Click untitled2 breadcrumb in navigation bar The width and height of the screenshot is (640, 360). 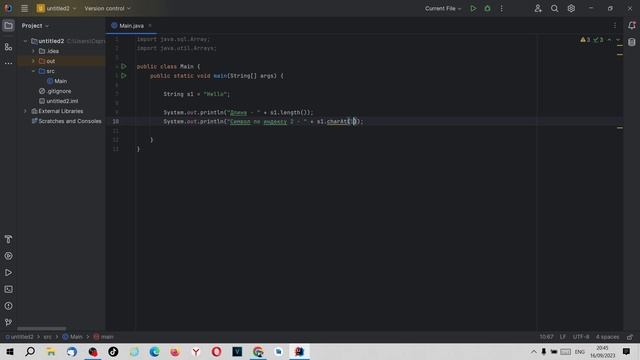point(20,337)
